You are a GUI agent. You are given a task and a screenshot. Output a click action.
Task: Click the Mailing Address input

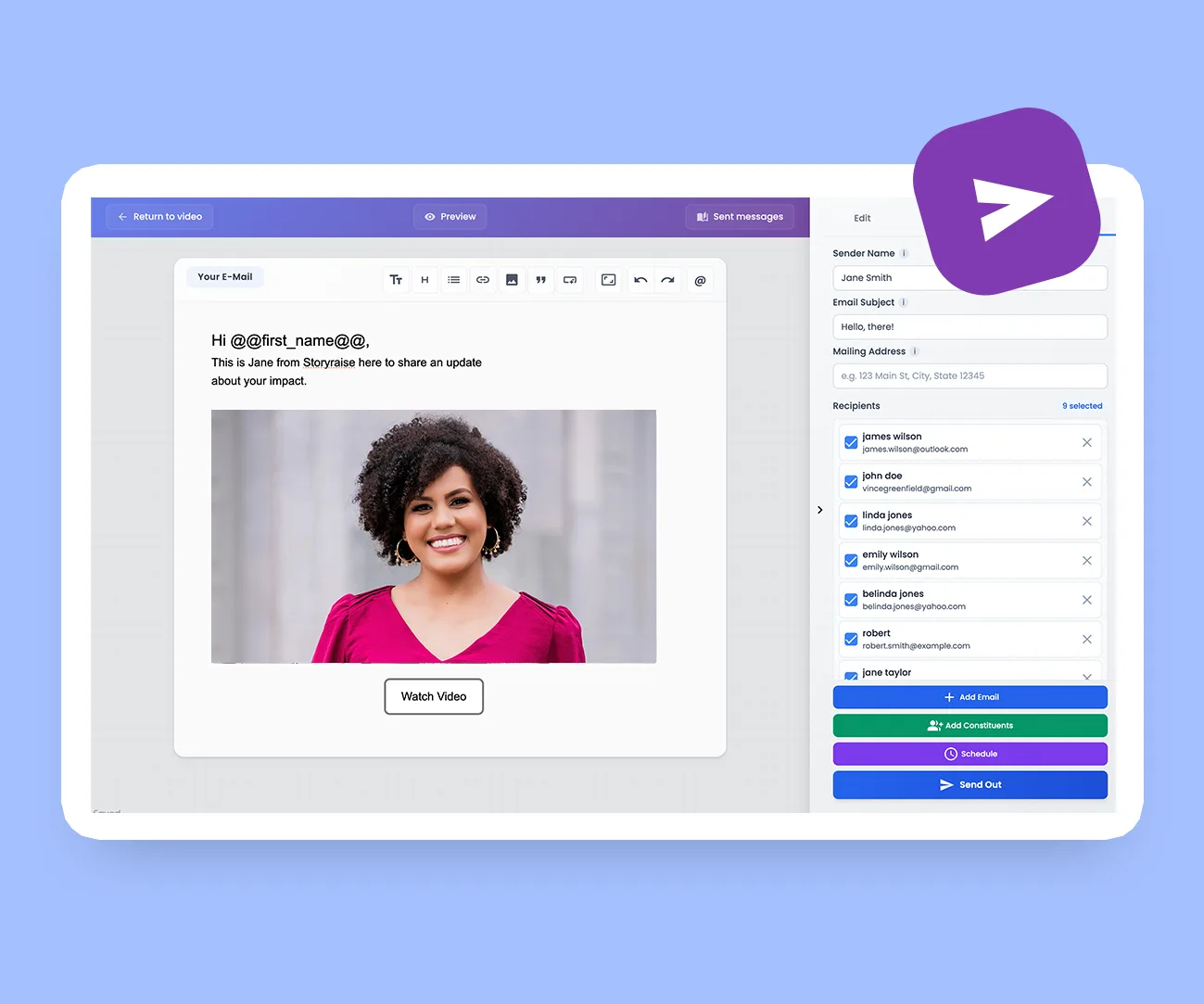click(970, 376)
